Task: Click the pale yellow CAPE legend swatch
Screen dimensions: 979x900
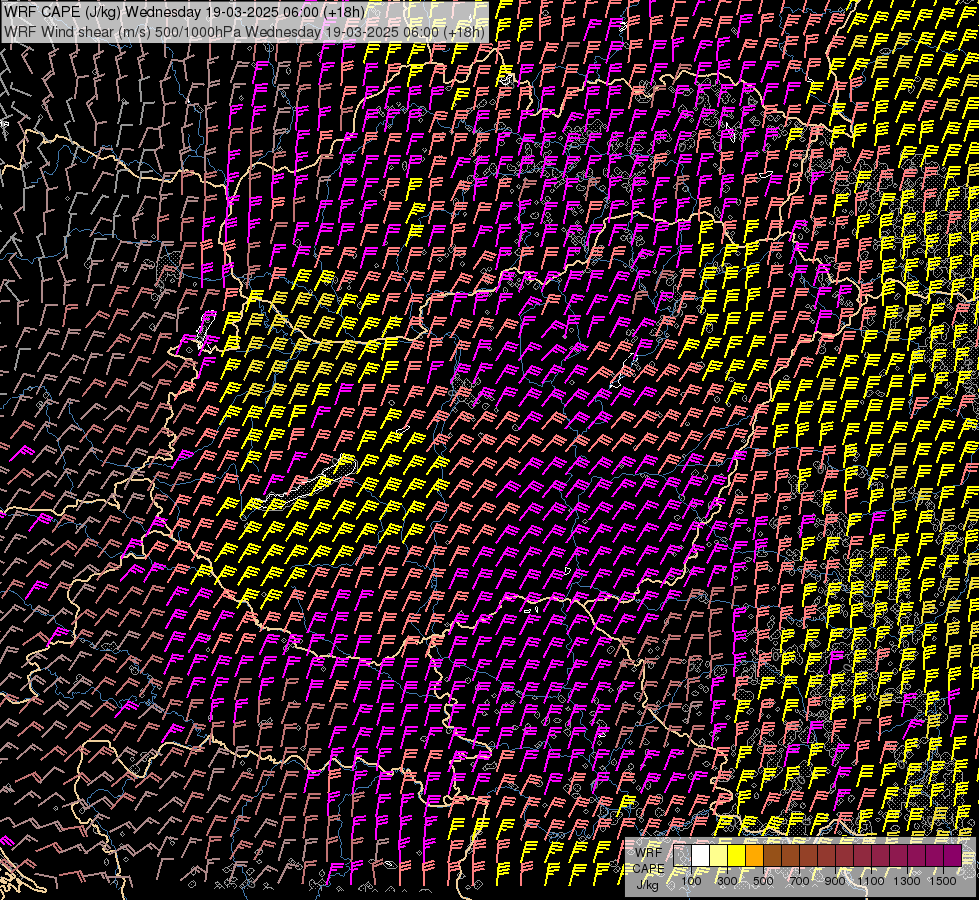Action: tap(719, 856)
